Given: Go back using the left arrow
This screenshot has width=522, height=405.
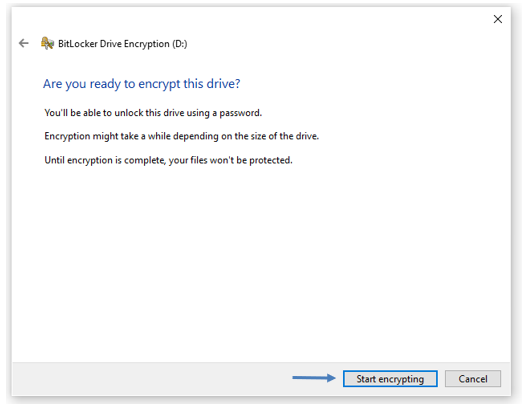Looking at the screenshot, I should pos(24,43).
